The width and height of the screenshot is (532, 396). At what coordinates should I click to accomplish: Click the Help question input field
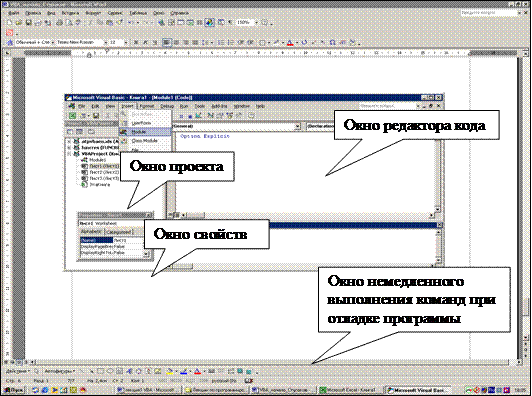pos(488,13)
